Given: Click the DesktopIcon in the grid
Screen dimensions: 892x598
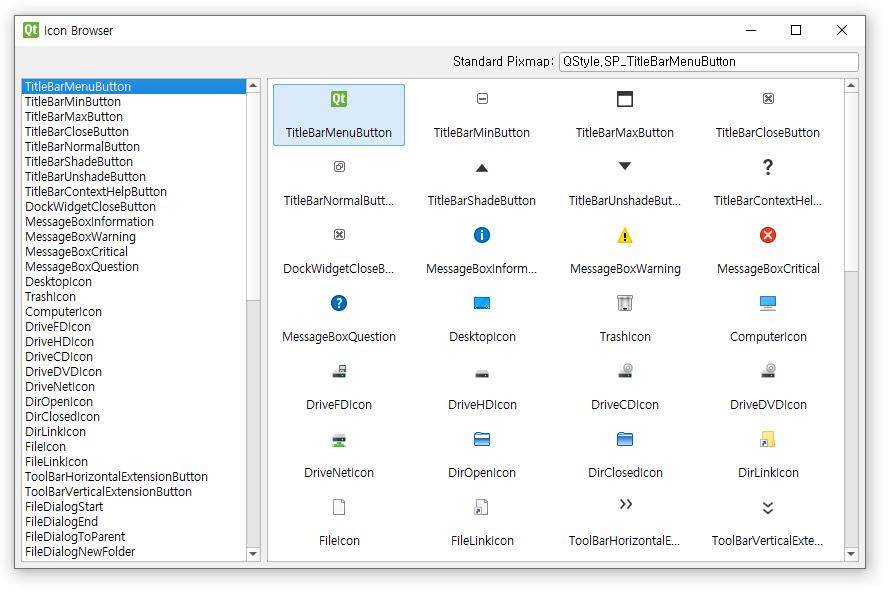Looking at the screenshot, I should [x=482, y=303].
